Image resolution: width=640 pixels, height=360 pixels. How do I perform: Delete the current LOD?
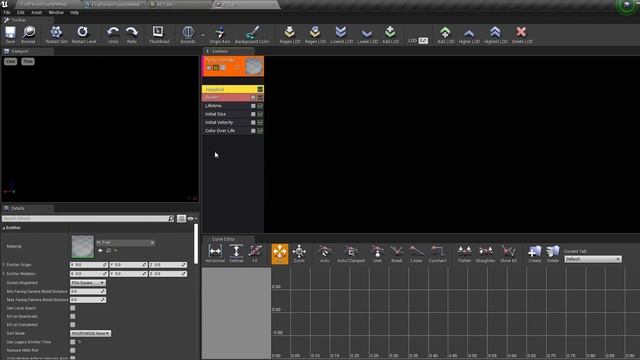pos(522,35)
